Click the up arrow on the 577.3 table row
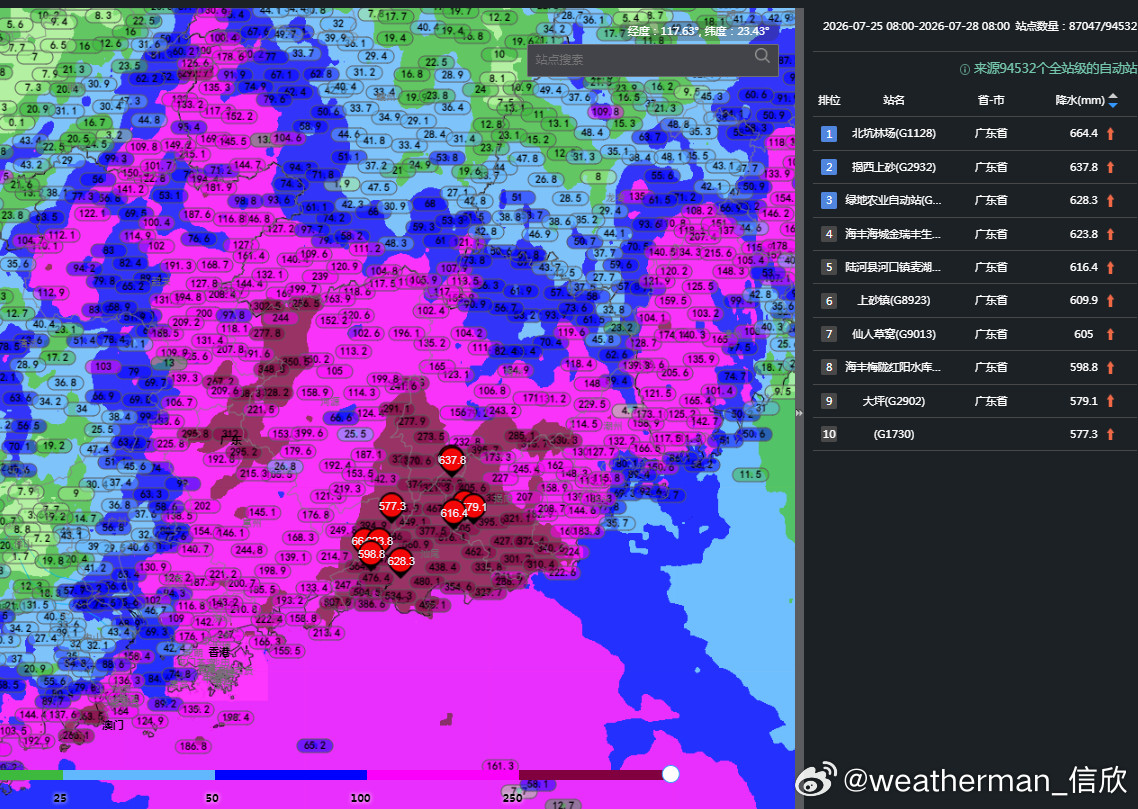Image resolution: width=1138 pixels, height=809 pixels. (x=1110, y=434)
